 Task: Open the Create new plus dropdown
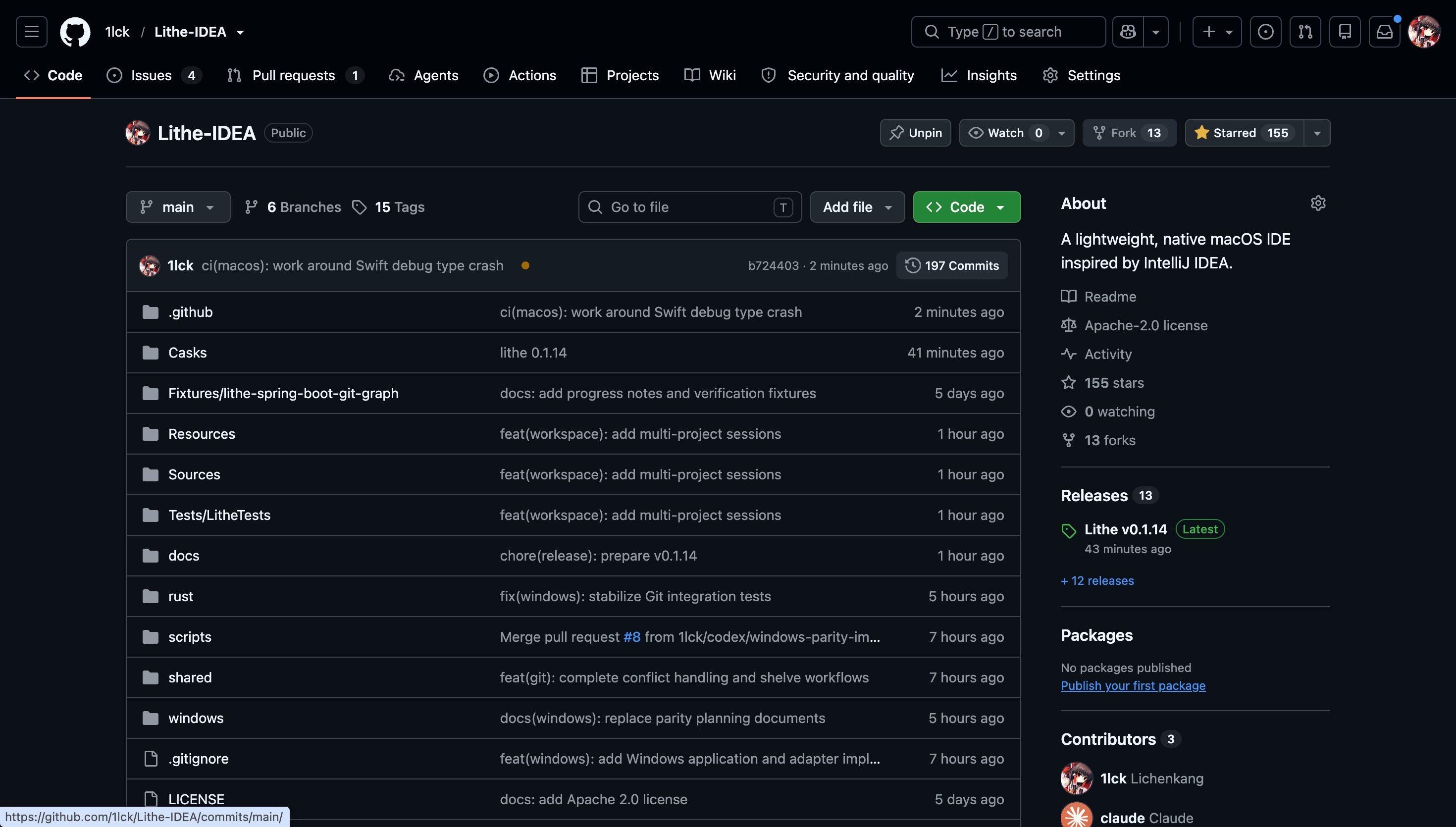tap(1217, 32)
